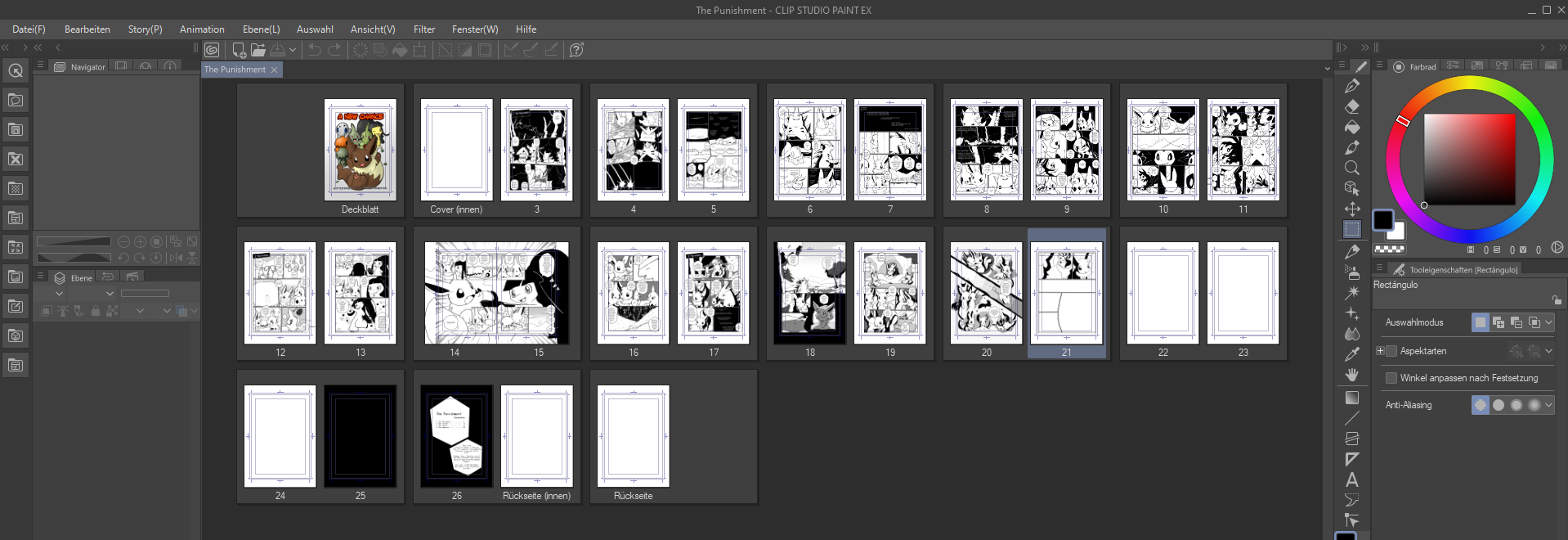This screenshot has height=540, width=1568.
Task: Select the Eyedropper tool
Action: click(1352, 354)
